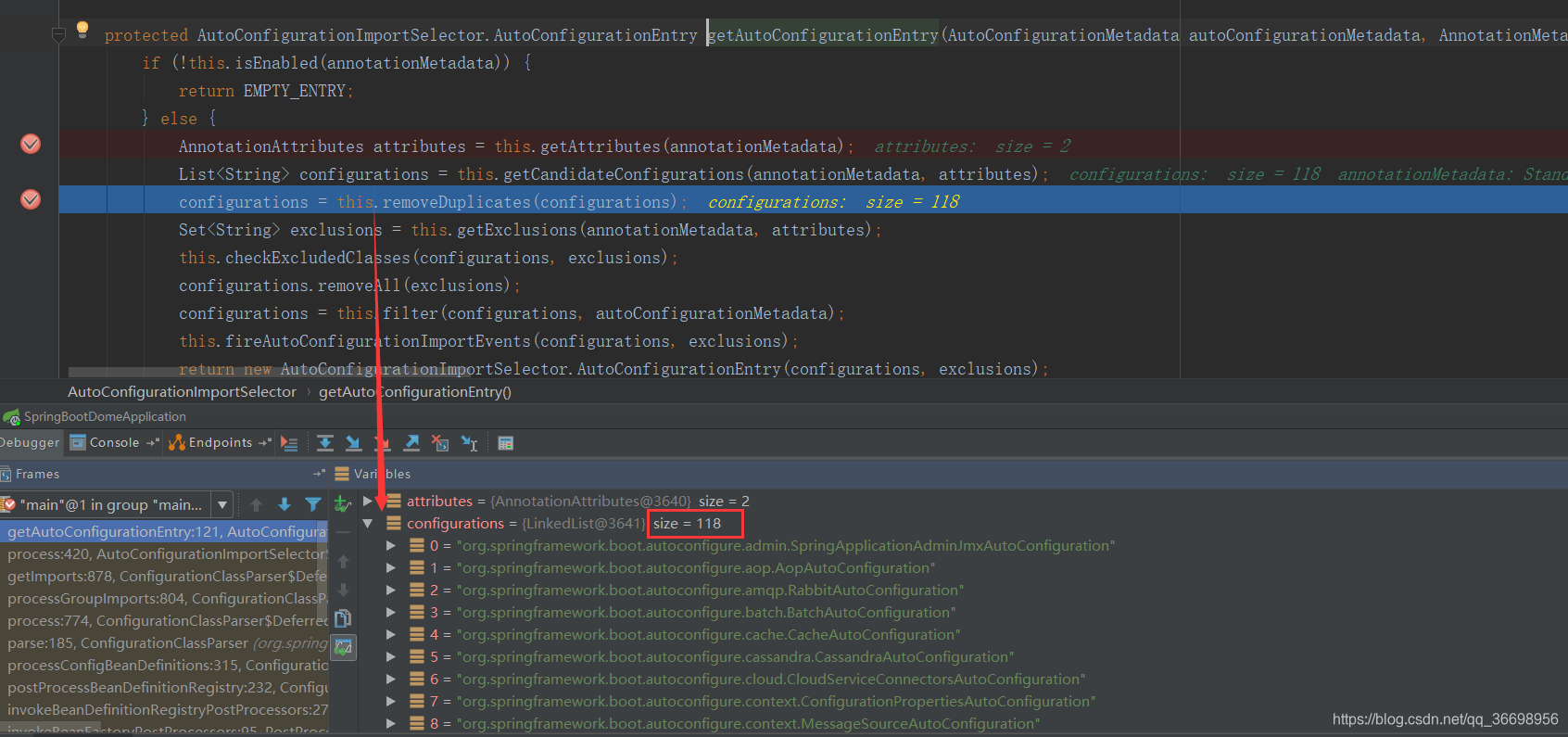Select frame processConfigBeanDefinitions:315

click(164, 666)
